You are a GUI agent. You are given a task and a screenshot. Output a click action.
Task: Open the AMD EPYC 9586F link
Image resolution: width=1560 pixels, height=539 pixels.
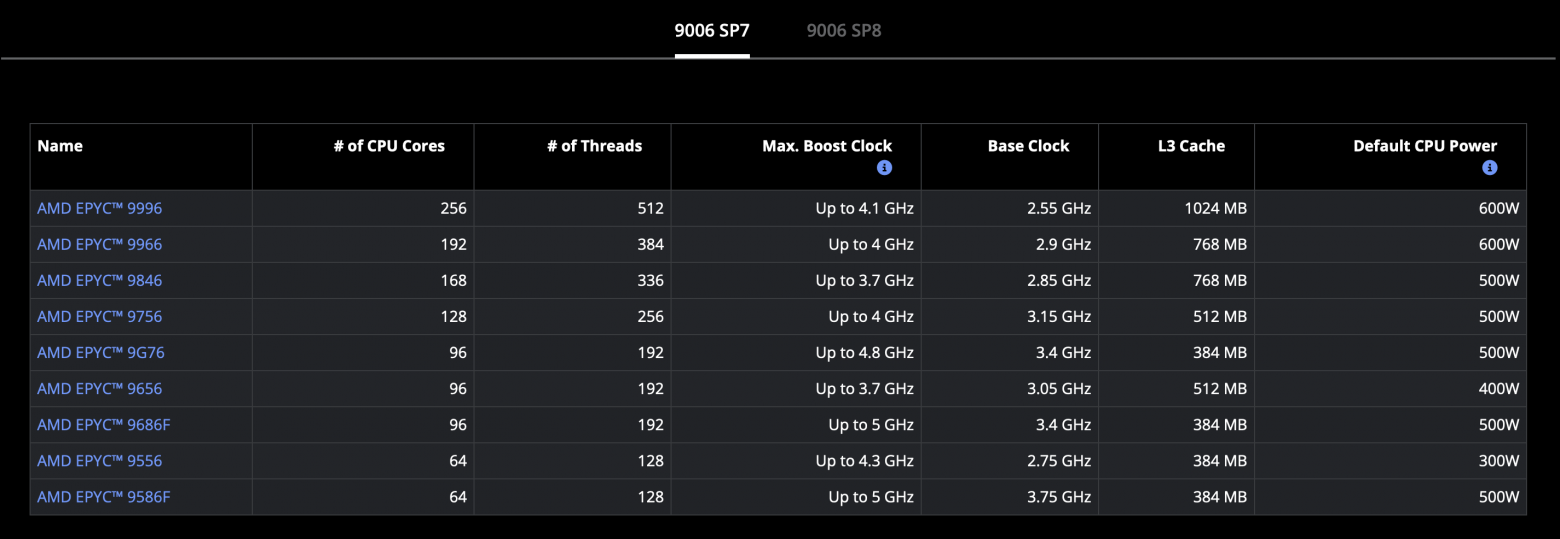(104, 496)
